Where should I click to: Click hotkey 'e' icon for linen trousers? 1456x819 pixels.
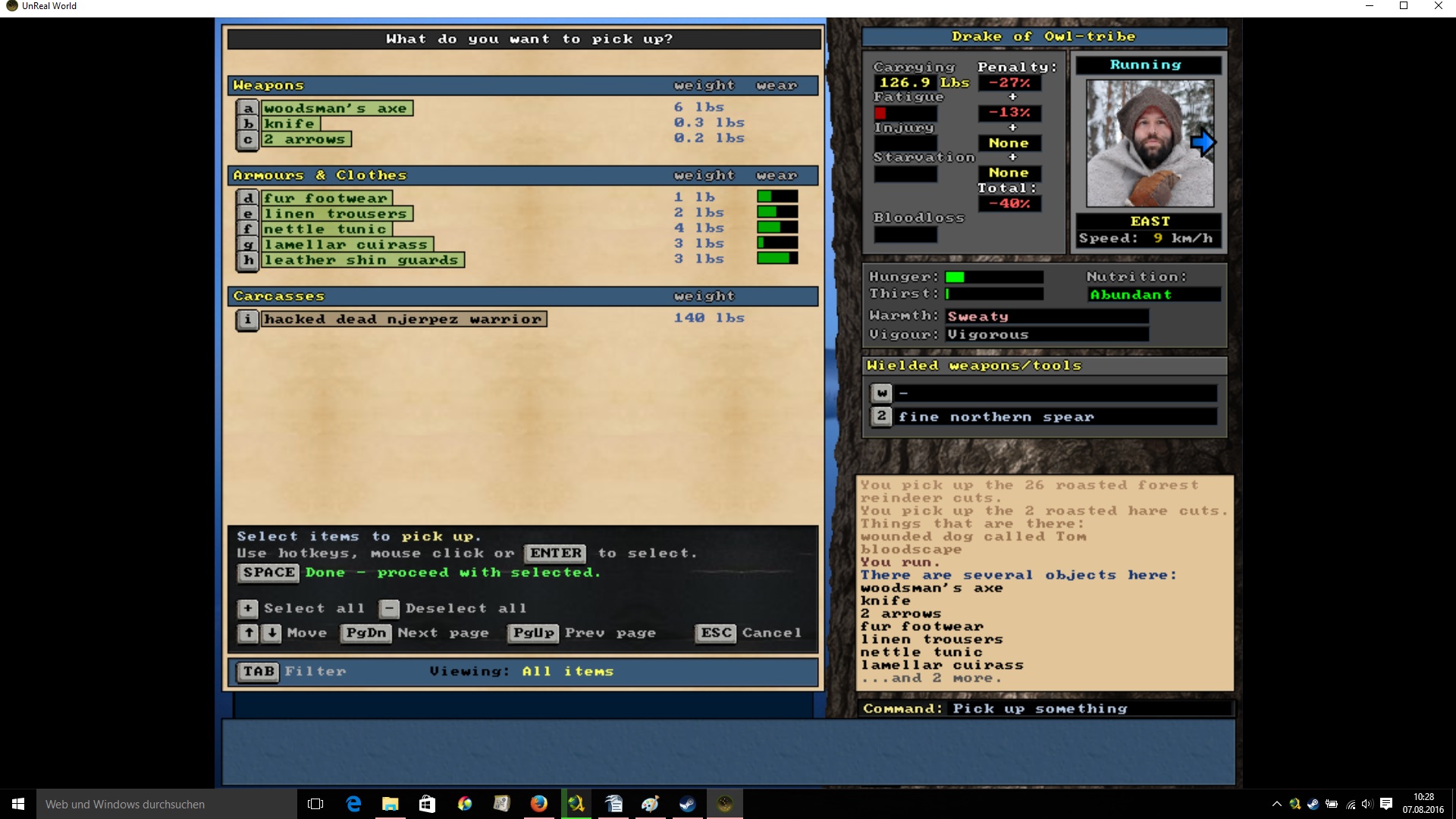click(x=248, y=214)
